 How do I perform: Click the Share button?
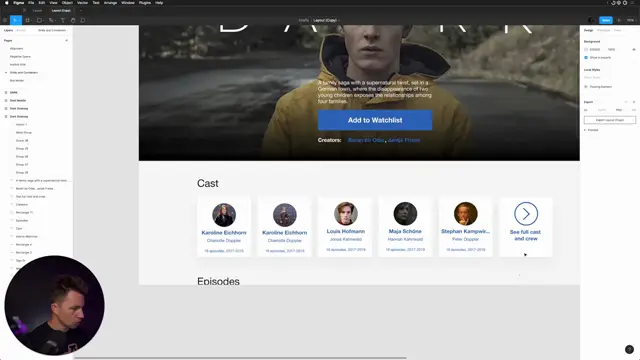point(606,20)
